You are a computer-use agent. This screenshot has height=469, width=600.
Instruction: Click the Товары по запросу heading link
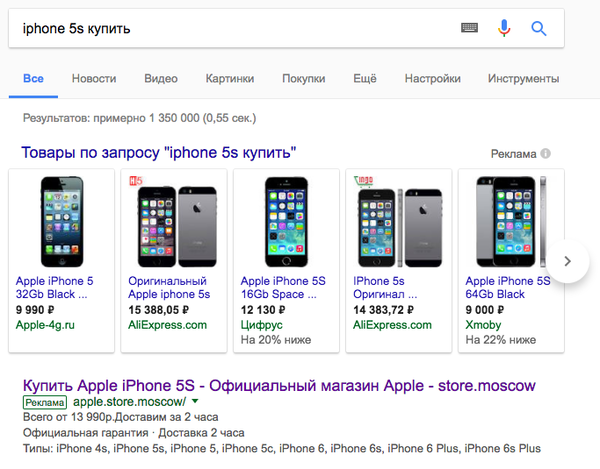159,153
